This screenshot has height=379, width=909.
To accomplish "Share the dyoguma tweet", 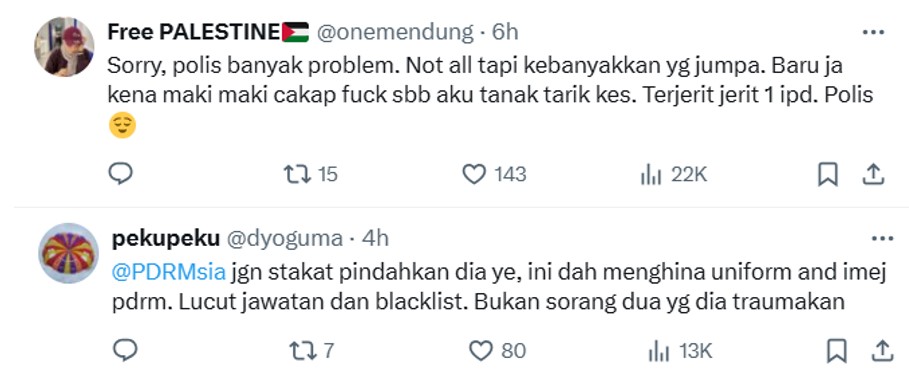I will tap(881, 350).
